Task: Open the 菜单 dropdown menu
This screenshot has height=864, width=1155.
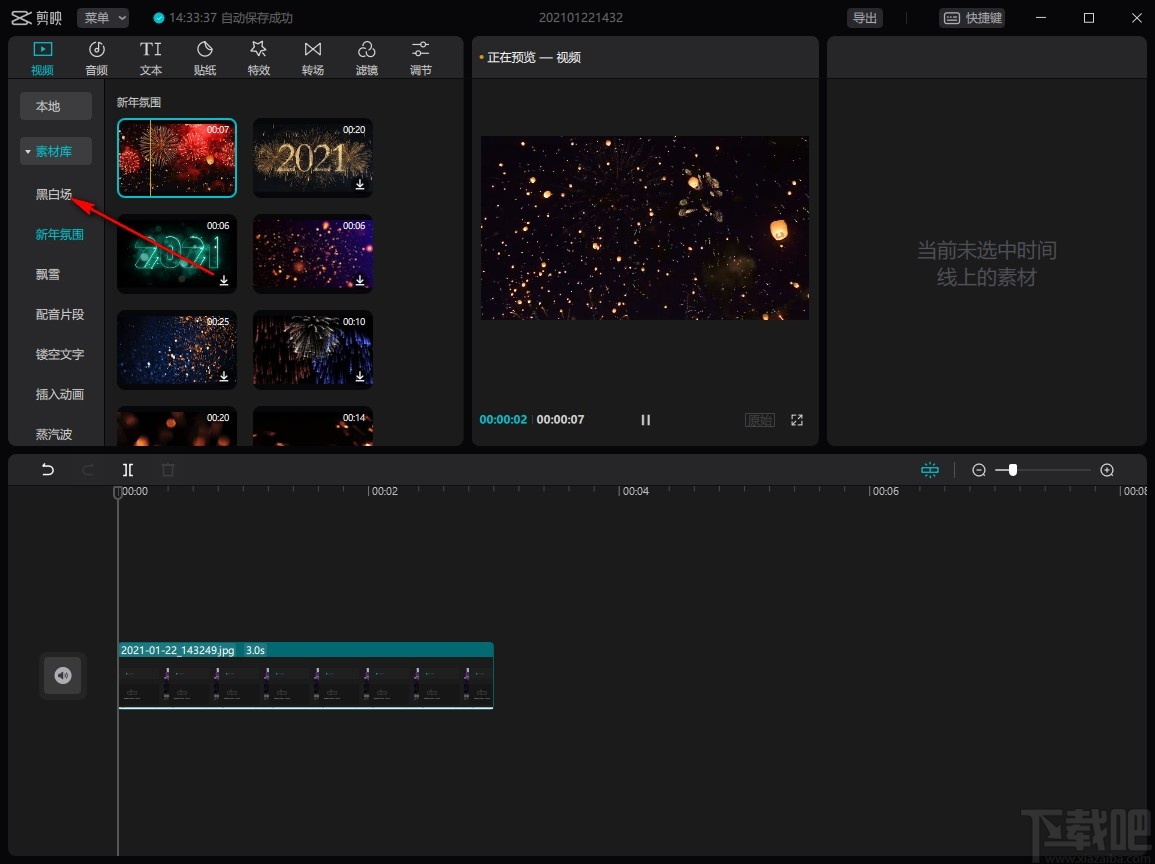Action: point(103,18)
